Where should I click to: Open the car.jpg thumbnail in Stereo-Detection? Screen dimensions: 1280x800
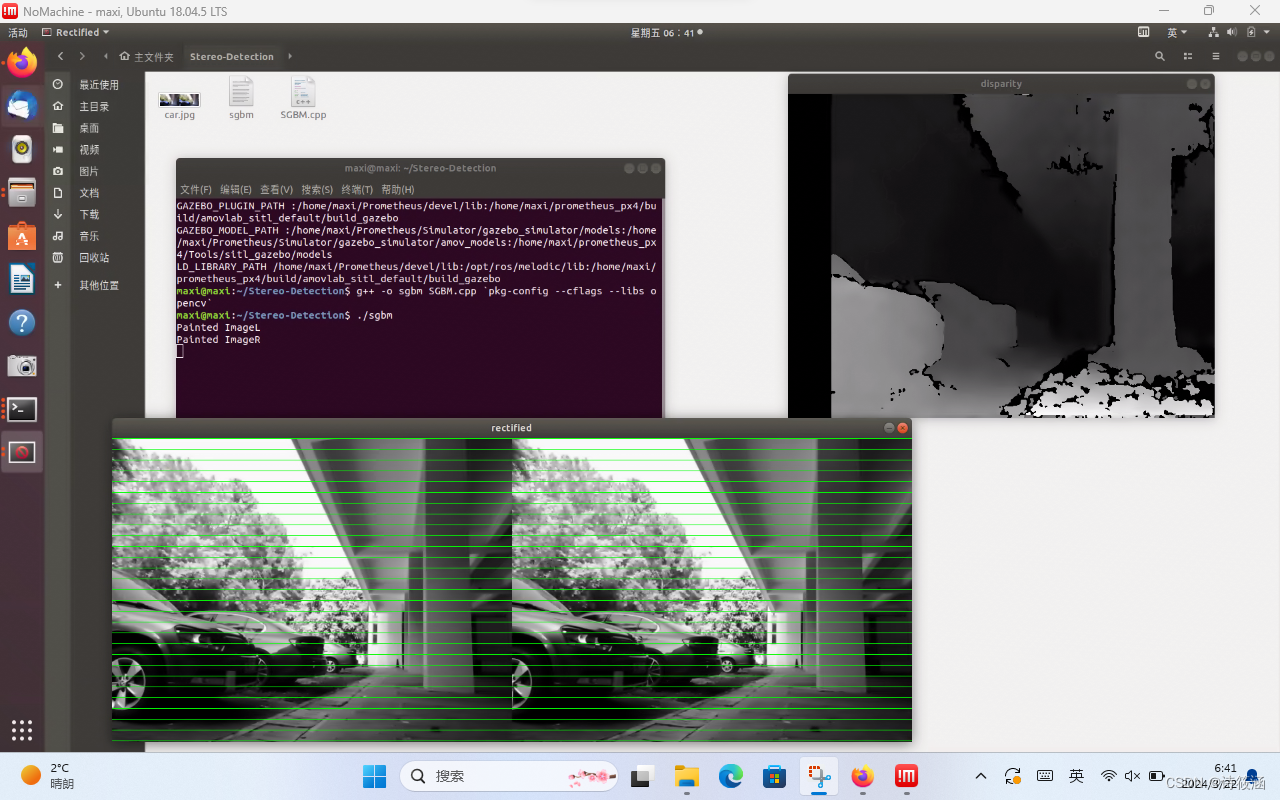pos(179,97)
